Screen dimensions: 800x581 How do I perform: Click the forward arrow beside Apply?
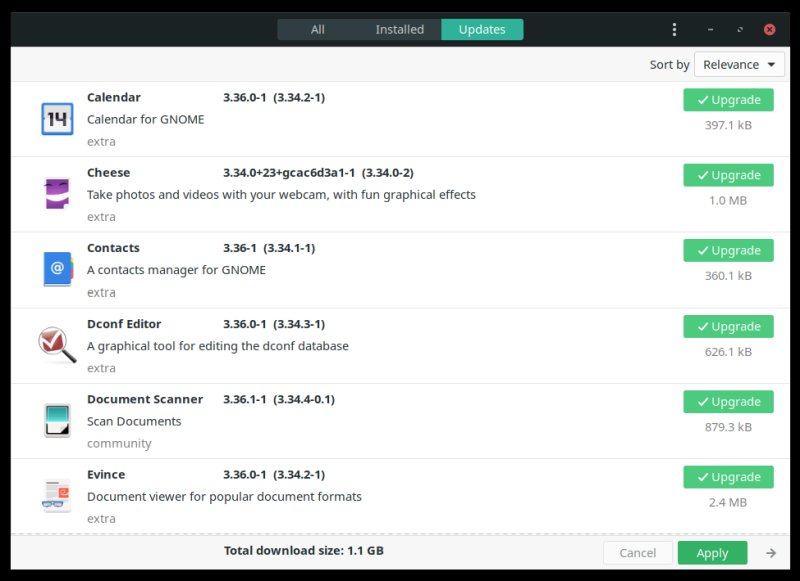tap(771, 552)
